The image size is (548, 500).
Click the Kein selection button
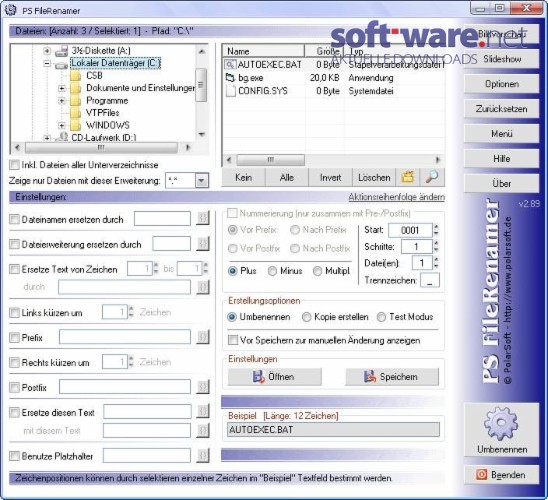(x=243, y=177)
